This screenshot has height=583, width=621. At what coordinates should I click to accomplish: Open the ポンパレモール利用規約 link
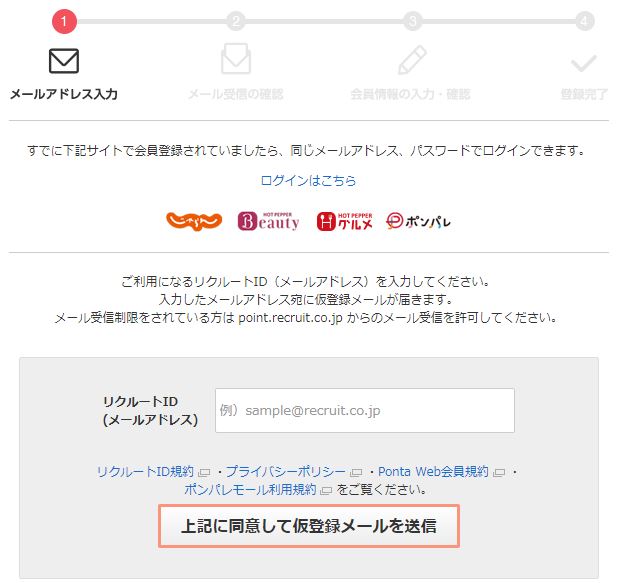point(250,490)
